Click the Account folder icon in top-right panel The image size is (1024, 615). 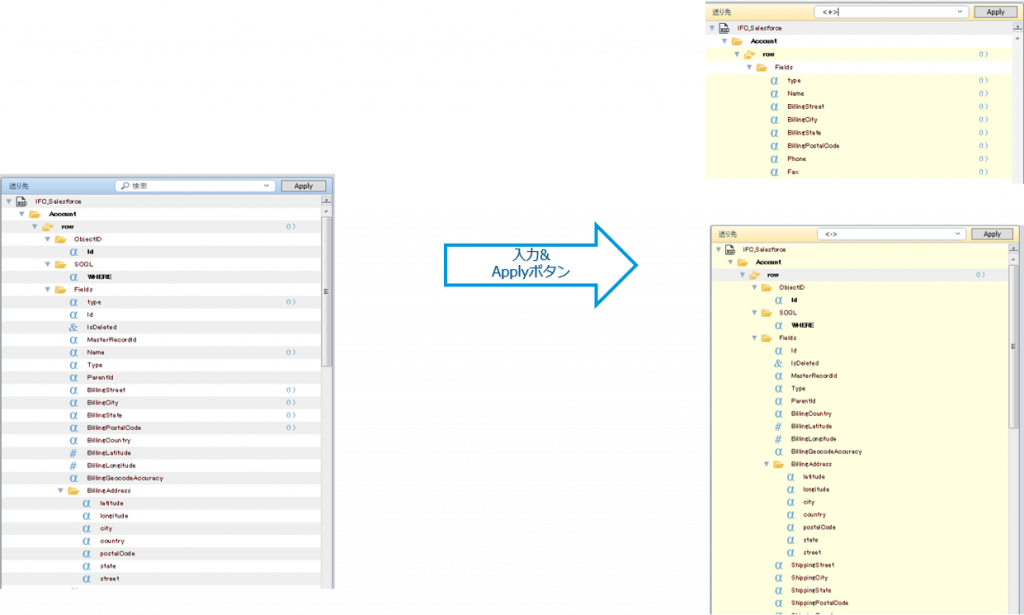(x=736, y=41)
